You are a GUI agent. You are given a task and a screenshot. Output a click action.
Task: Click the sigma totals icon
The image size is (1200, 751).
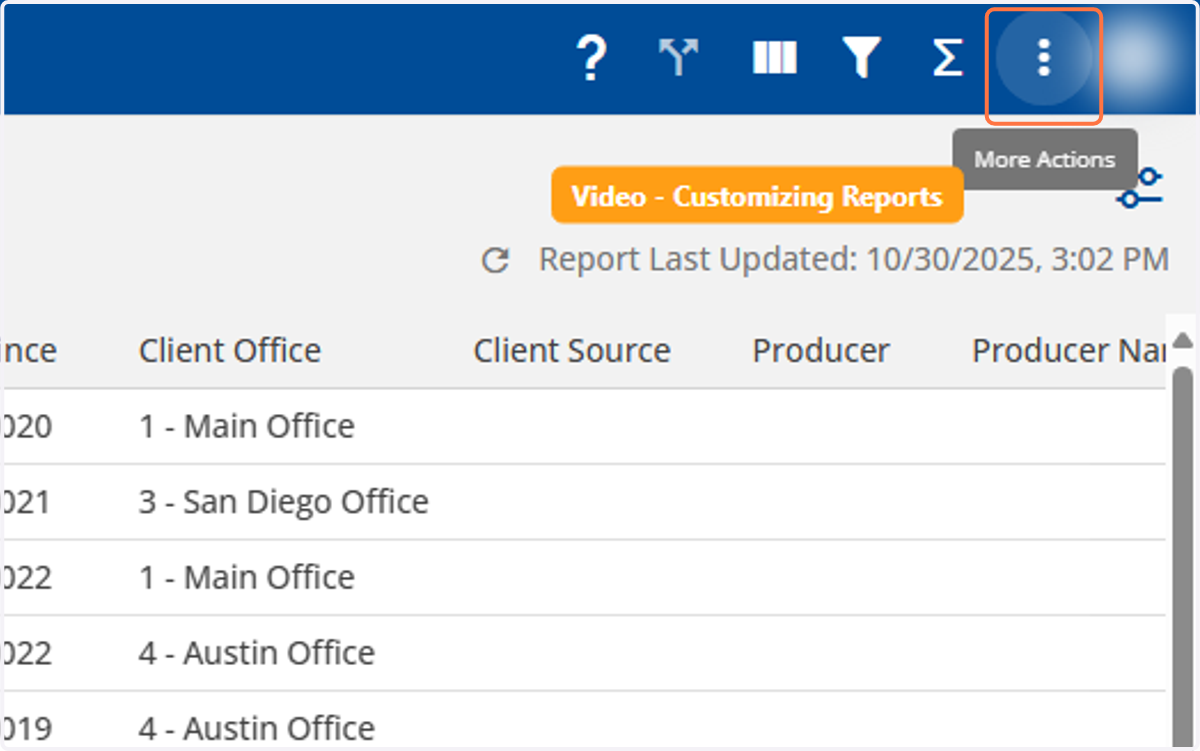946,58
